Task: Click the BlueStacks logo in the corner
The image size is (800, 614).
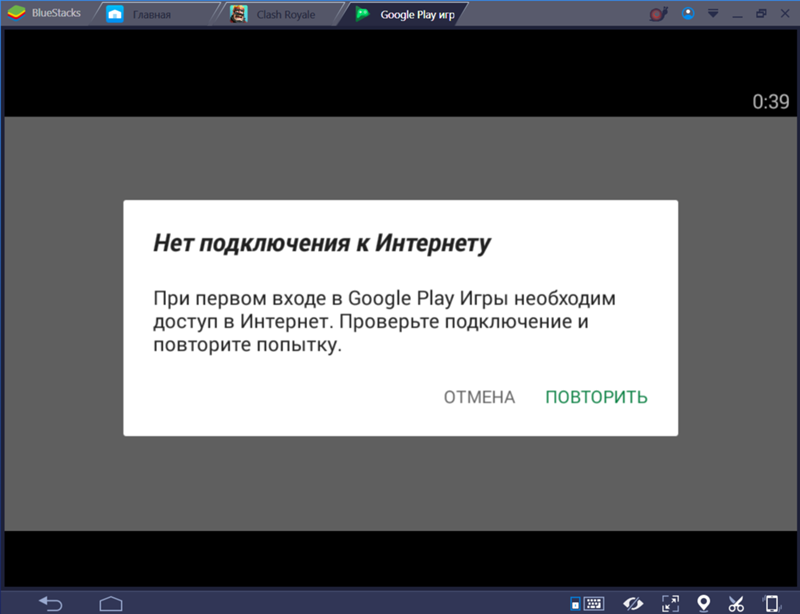Action: point(14,14)
